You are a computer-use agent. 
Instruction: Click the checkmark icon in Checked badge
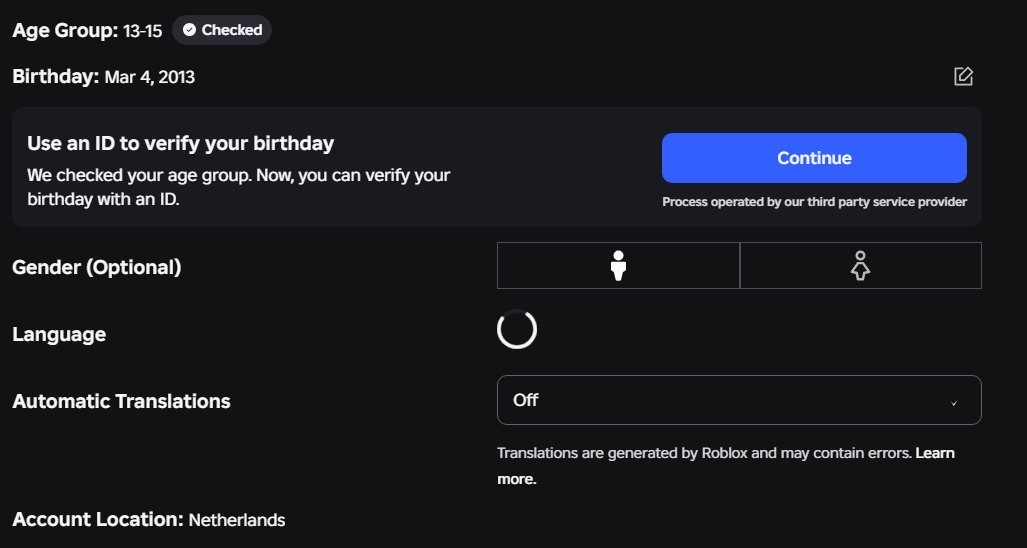point(189,30)
